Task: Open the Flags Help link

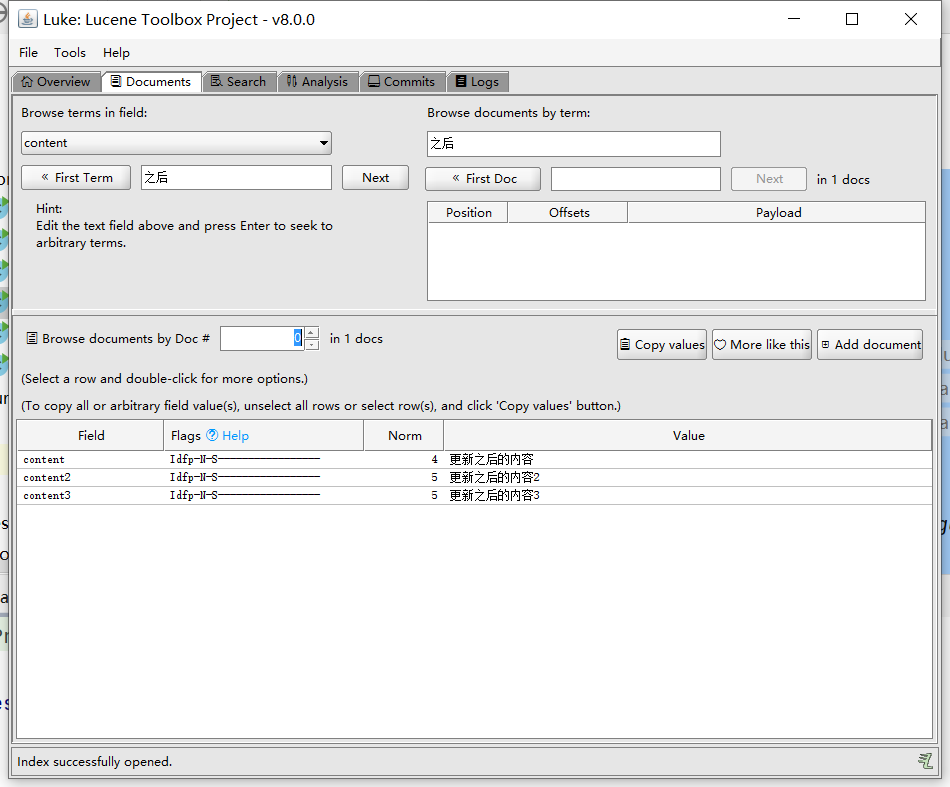Action: pos(235,436)
